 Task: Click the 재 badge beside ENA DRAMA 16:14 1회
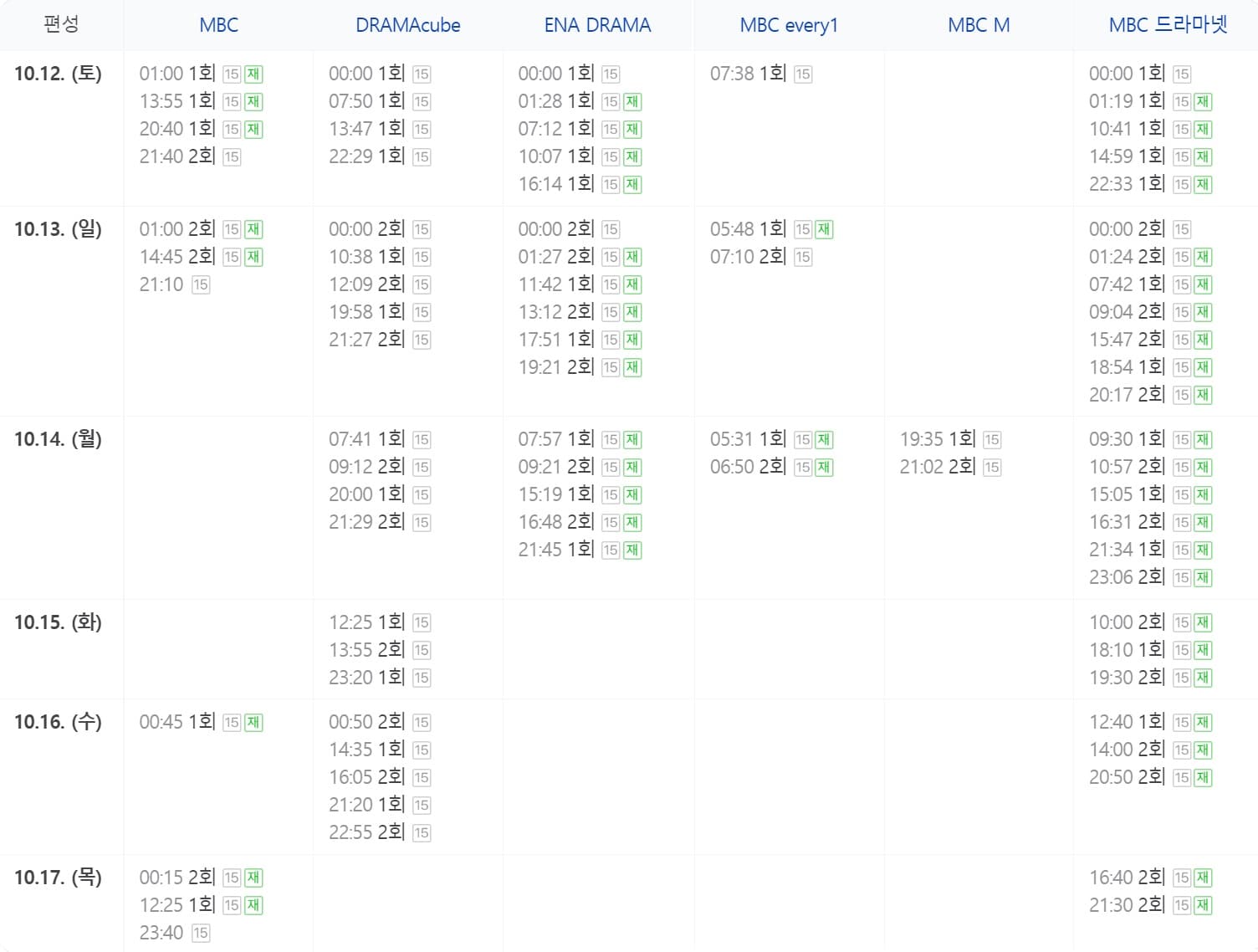pyautogui.click(x=632, y=185)
